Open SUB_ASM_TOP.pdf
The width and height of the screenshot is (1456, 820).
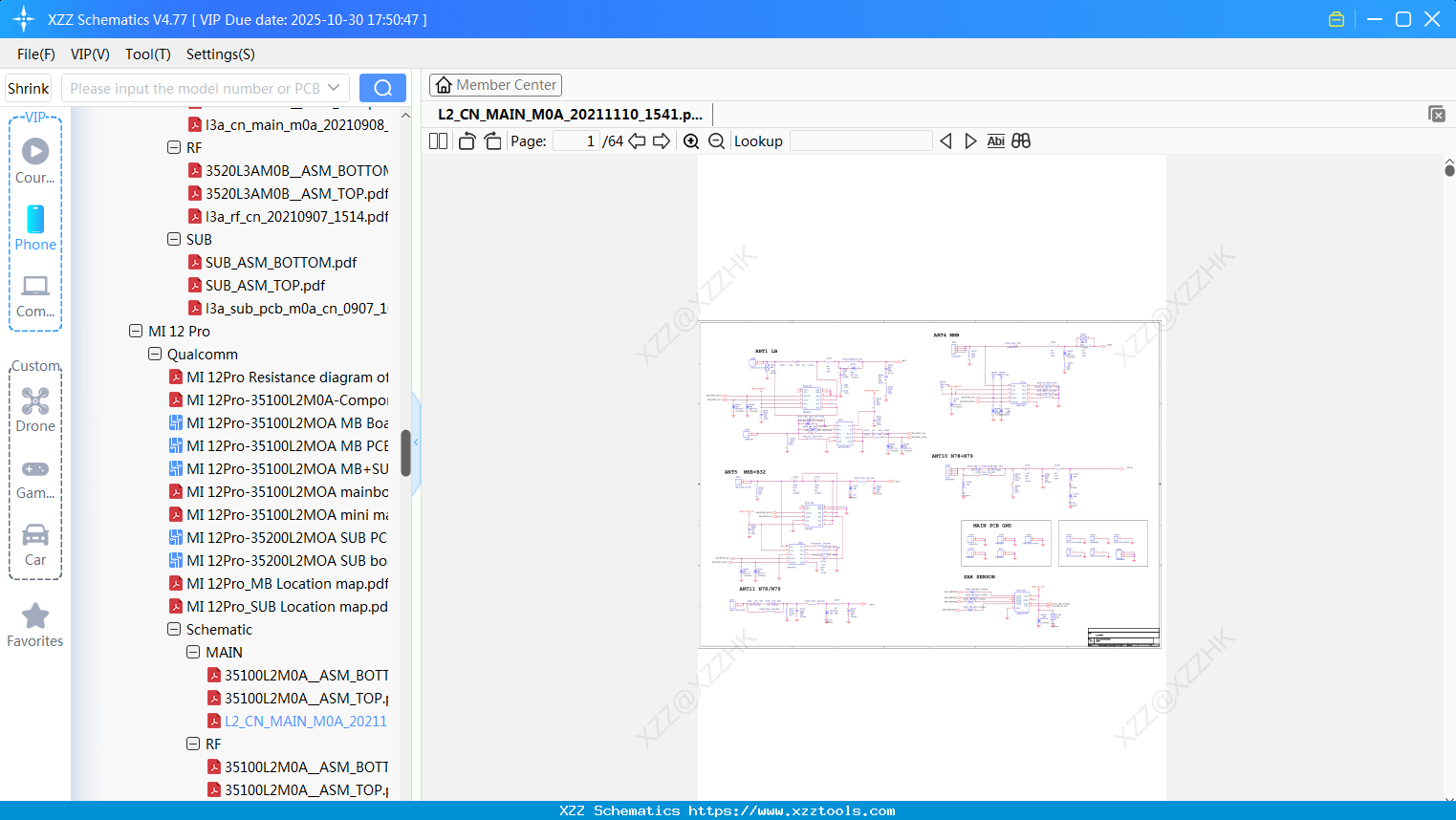256,285
